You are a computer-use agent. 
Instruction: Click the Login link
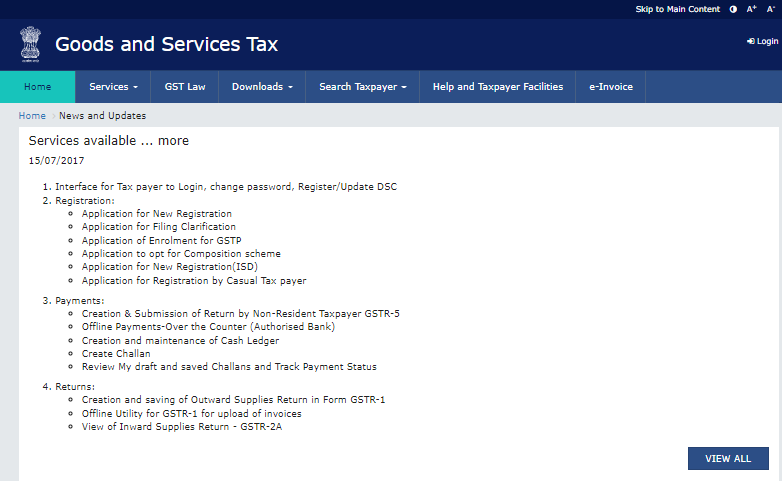coord(762,41)
